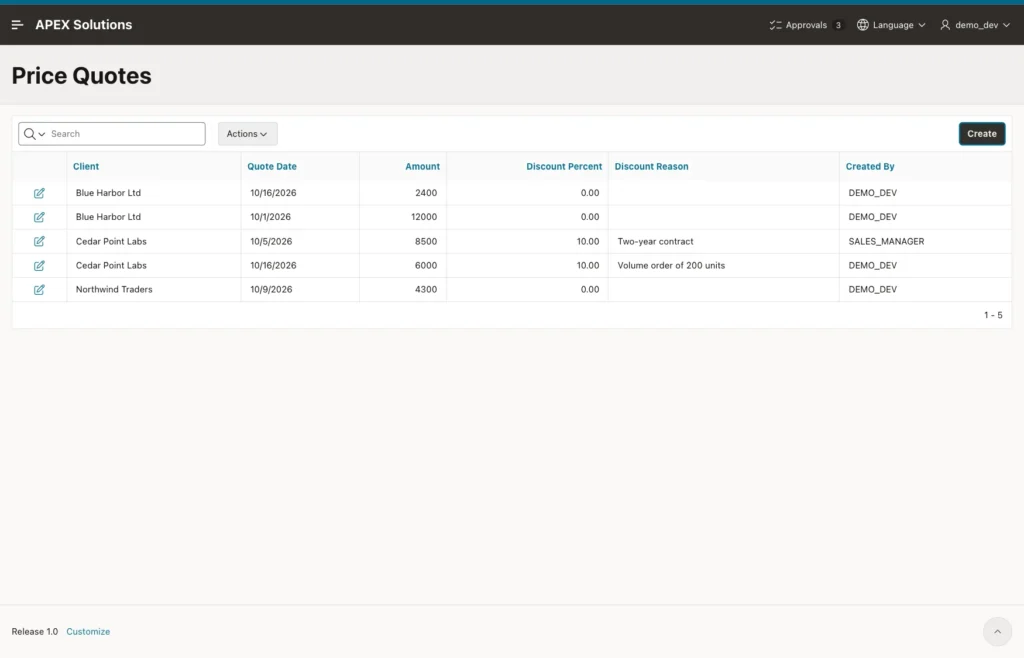Open the Created By column header
This screenshot has width=1024, height=658.
[x=870, y=166]
